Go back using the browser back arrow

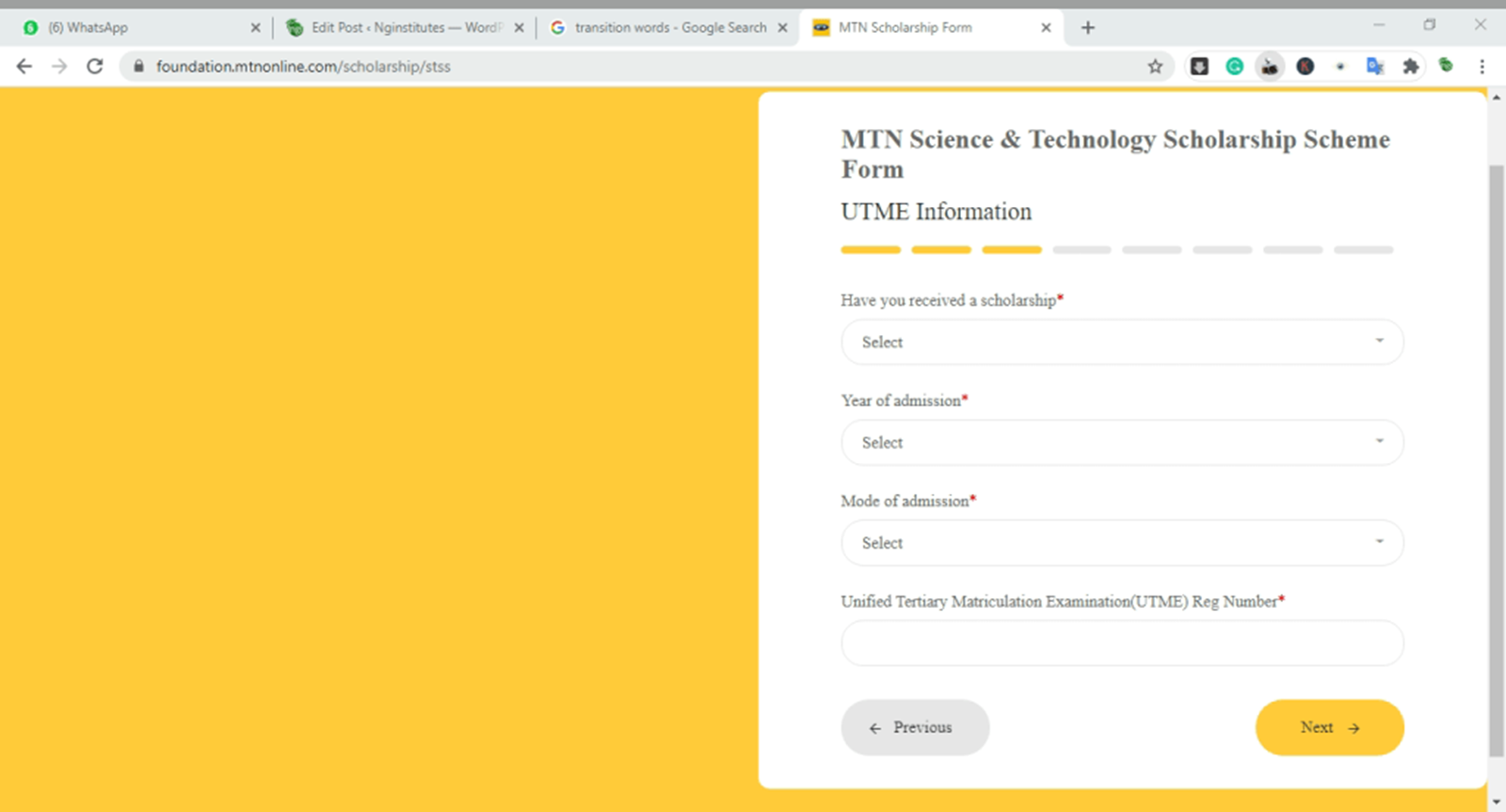(24, 66)
